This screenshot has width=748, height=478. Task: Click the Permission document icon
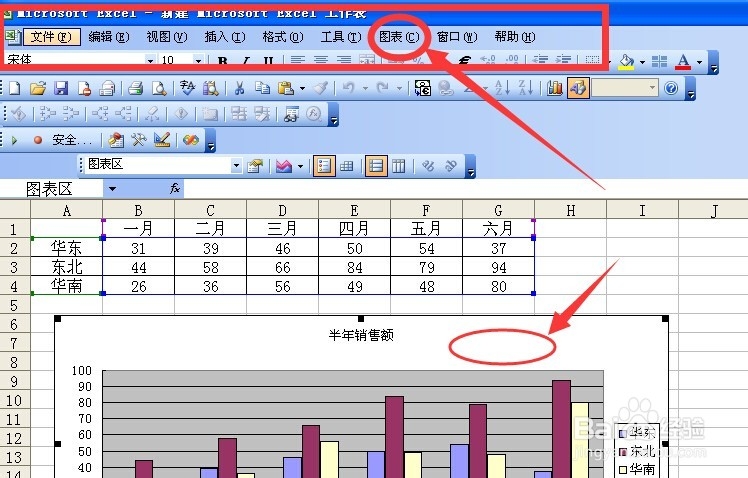point(84,88)
